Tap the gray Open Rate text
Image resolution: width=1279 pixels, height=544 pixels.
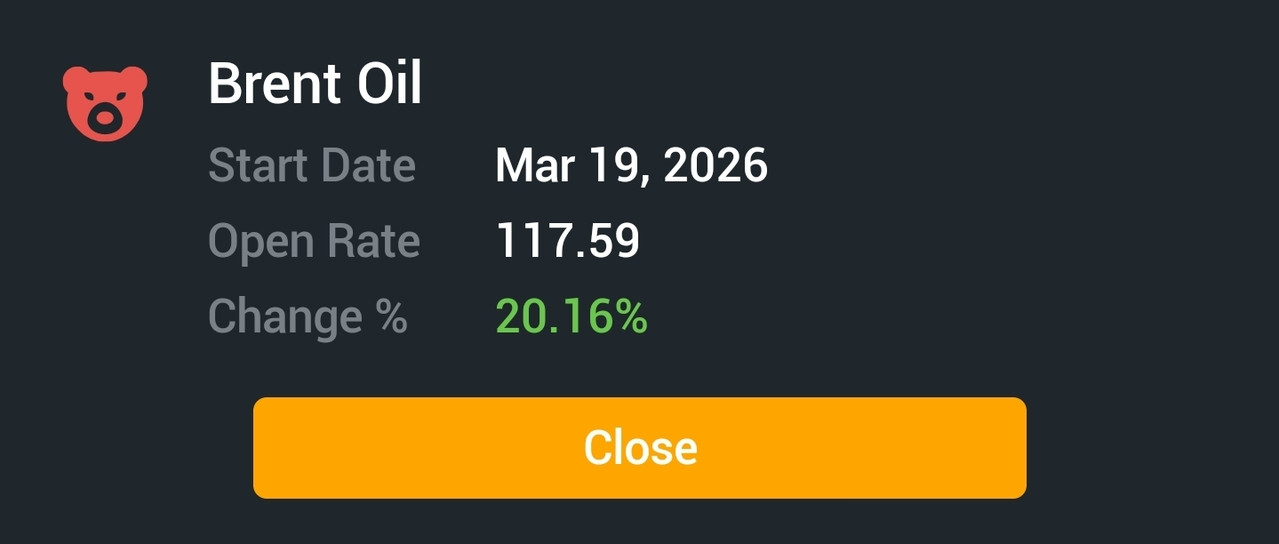pyautogui.click(x=314, y=242)
